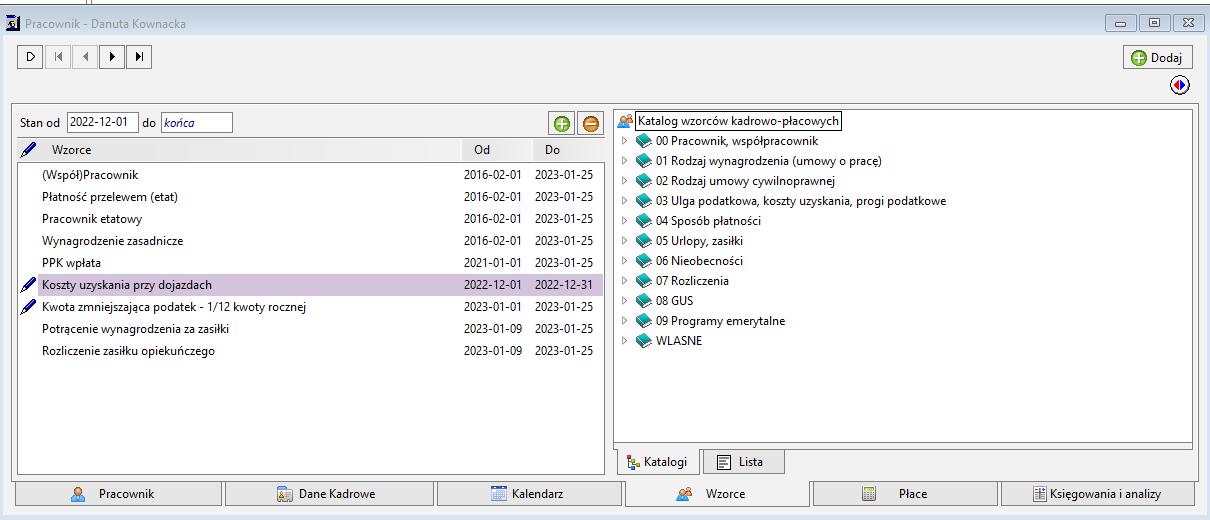Expand 05 Urlopy, zasiłki tree node
Image resolution: width=1210 pixels, height=520 pixels.
624,241
